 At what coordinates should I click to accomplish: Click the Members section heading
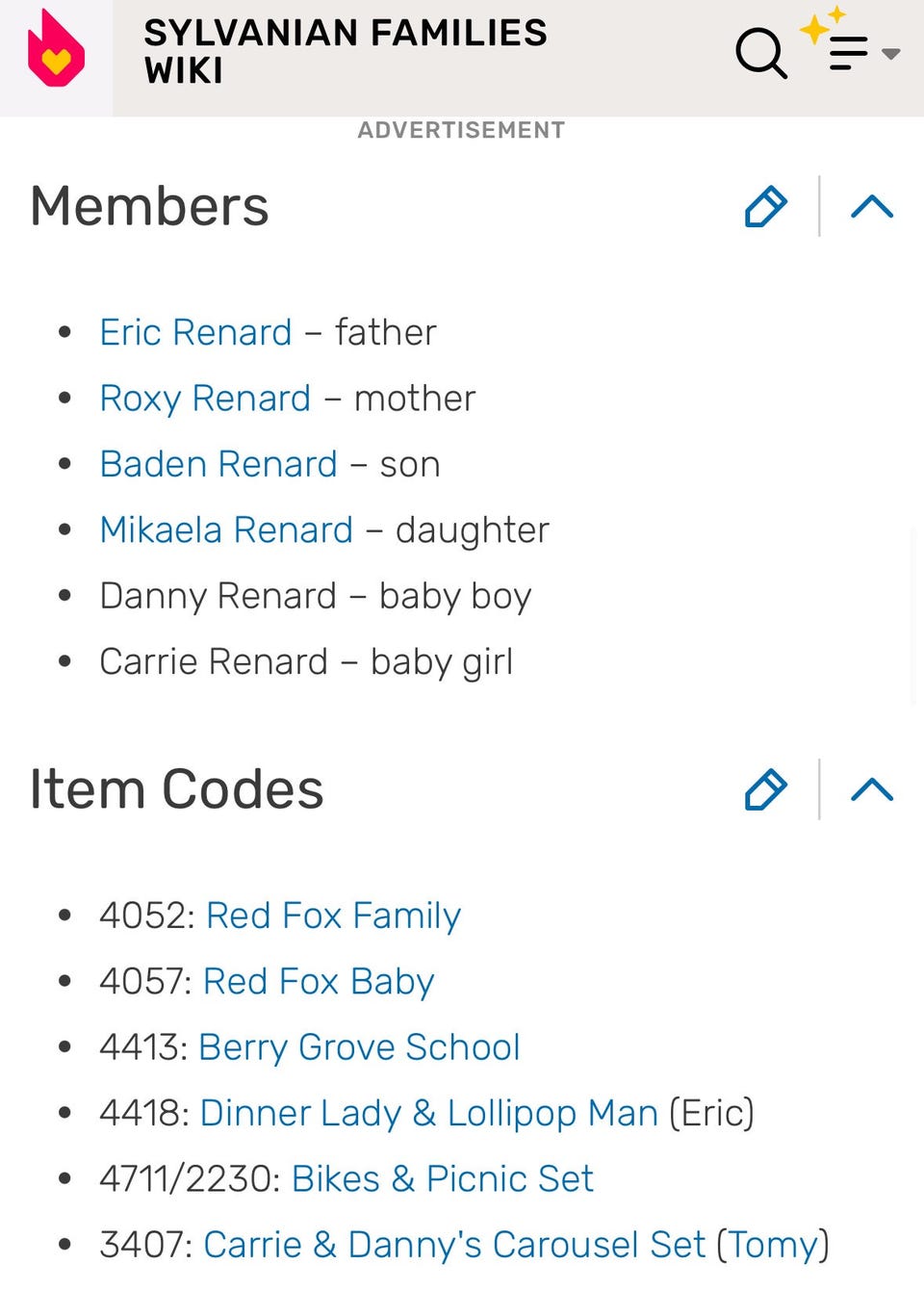coord(149,206)
